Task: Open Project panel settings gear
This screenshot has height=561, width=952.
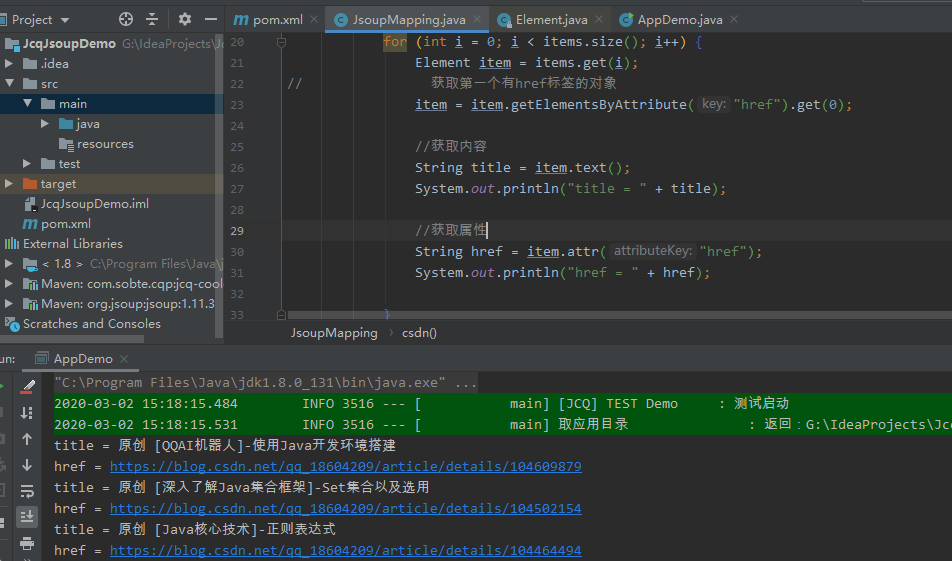Action: pos(185,19)
